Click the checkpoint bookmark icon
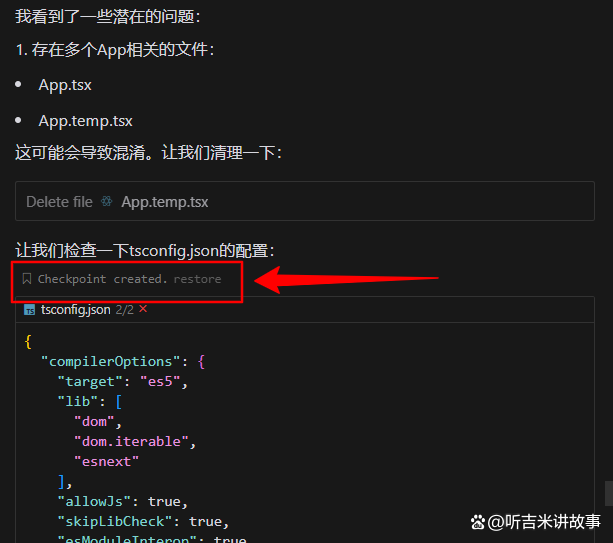Viewport: 613px width, 543px height. tap(27, 279)
